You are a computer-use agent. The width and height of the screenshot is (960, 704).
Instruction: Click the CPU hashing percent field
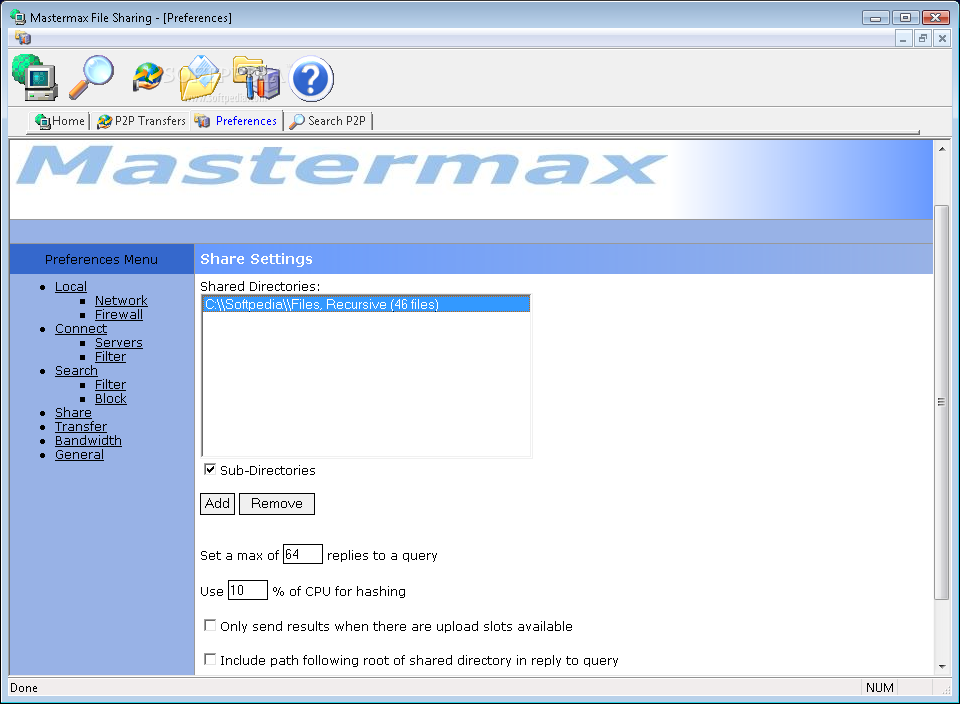point(247,590)
